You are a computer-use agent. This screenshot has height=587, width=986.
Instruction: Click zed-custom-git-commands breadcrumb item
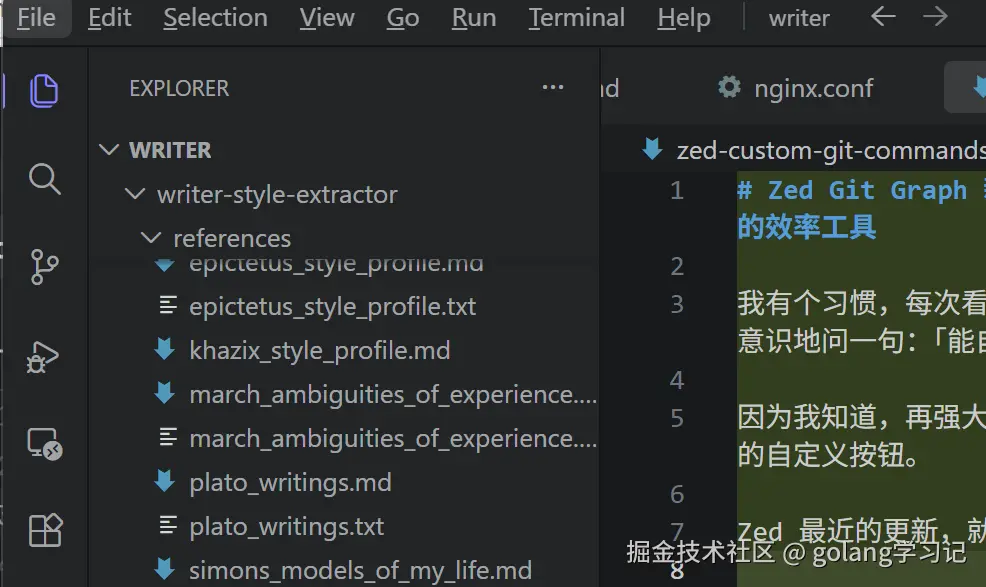click(x=831, y=150)
